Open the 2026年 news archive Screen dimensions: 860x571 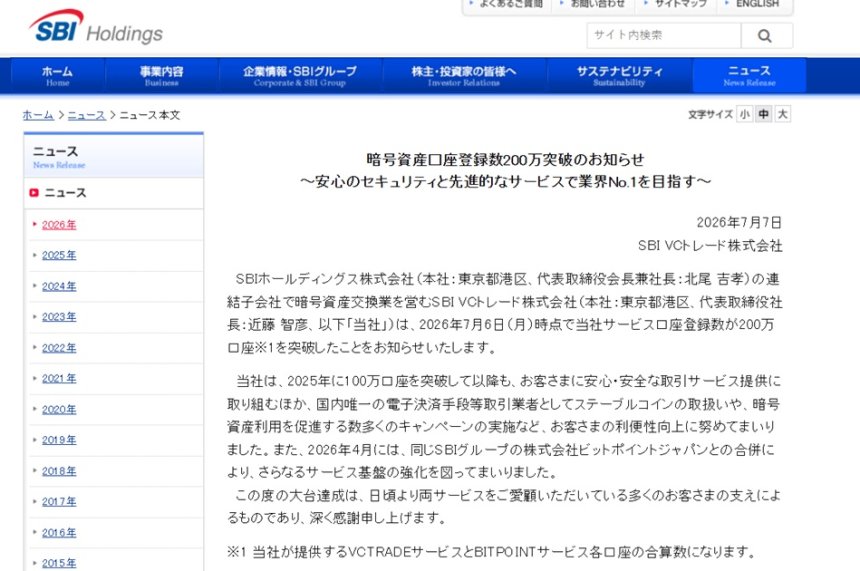59,225
